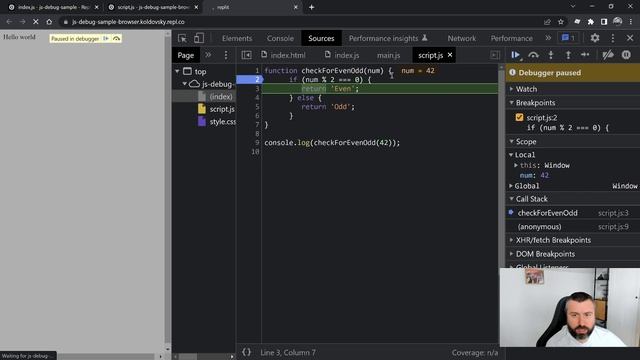Show more DevTools tabs chevron
Image resolution: width=640 pixels, height=360 pixels.
click(548, 38)
